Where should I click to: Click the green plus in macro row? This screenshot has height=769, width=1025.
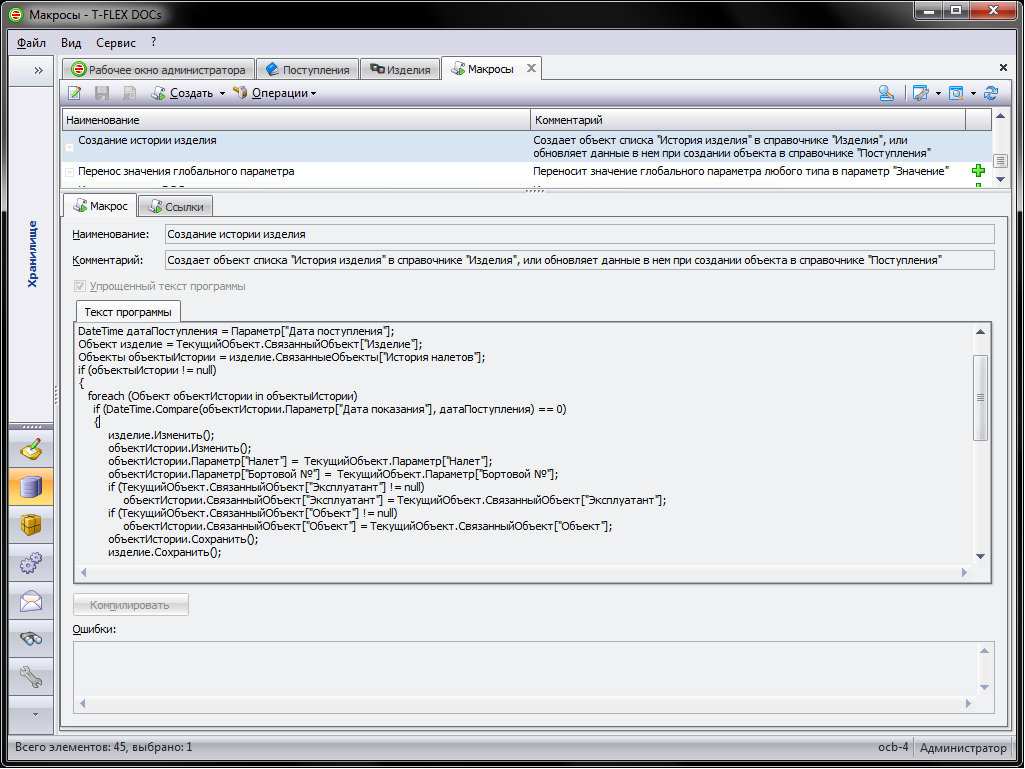click(978, 172)
